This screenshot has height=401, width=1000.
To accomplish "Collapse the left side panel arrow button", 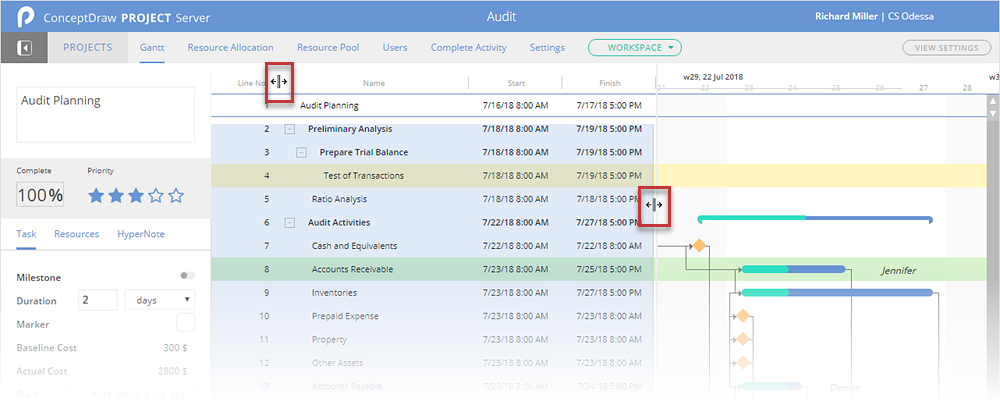I will click(x=25, y=48).
